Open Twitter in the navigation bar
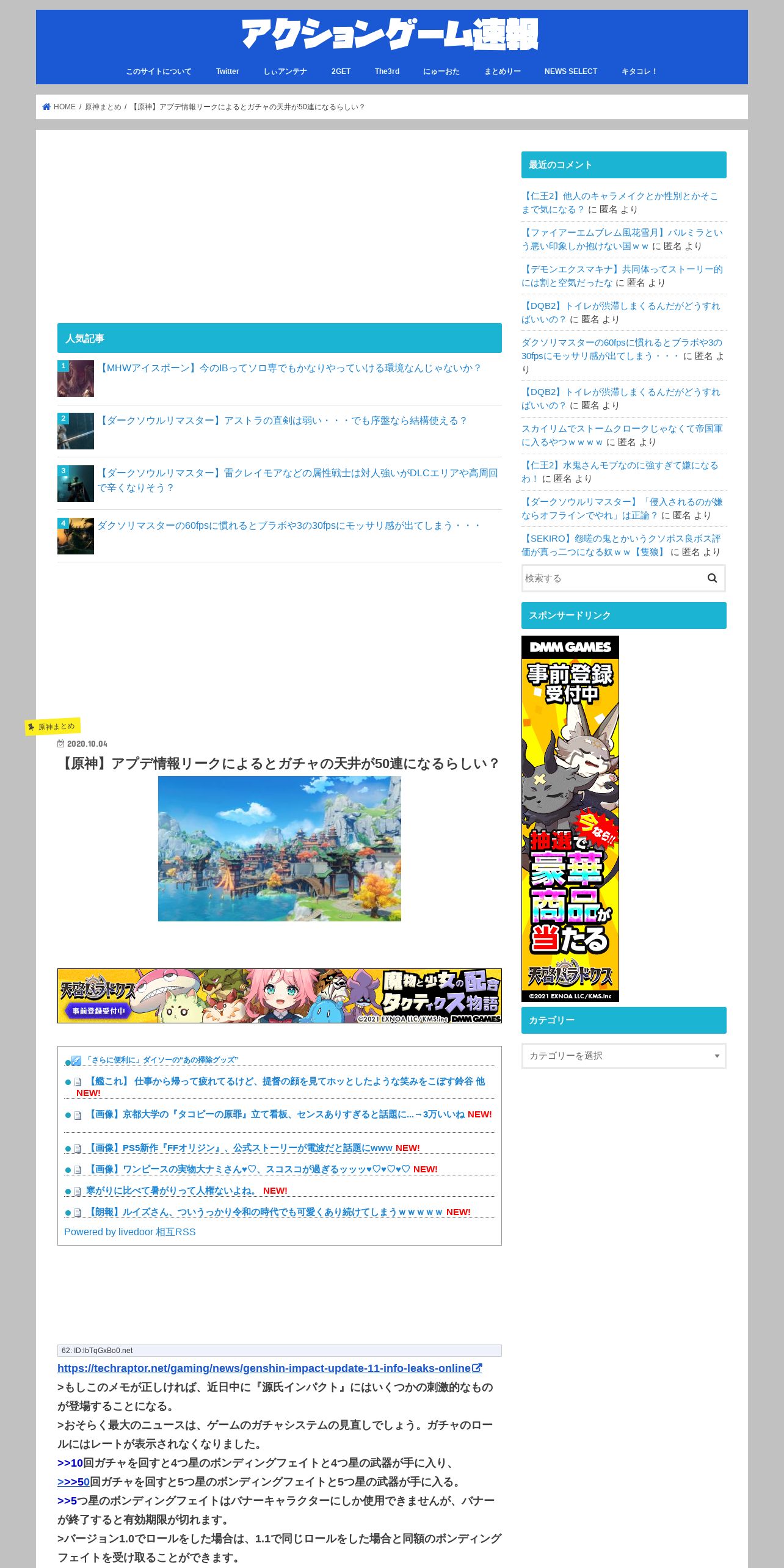Image resolution: width=784 pixels, height=1568 pixels. point(227,71)
